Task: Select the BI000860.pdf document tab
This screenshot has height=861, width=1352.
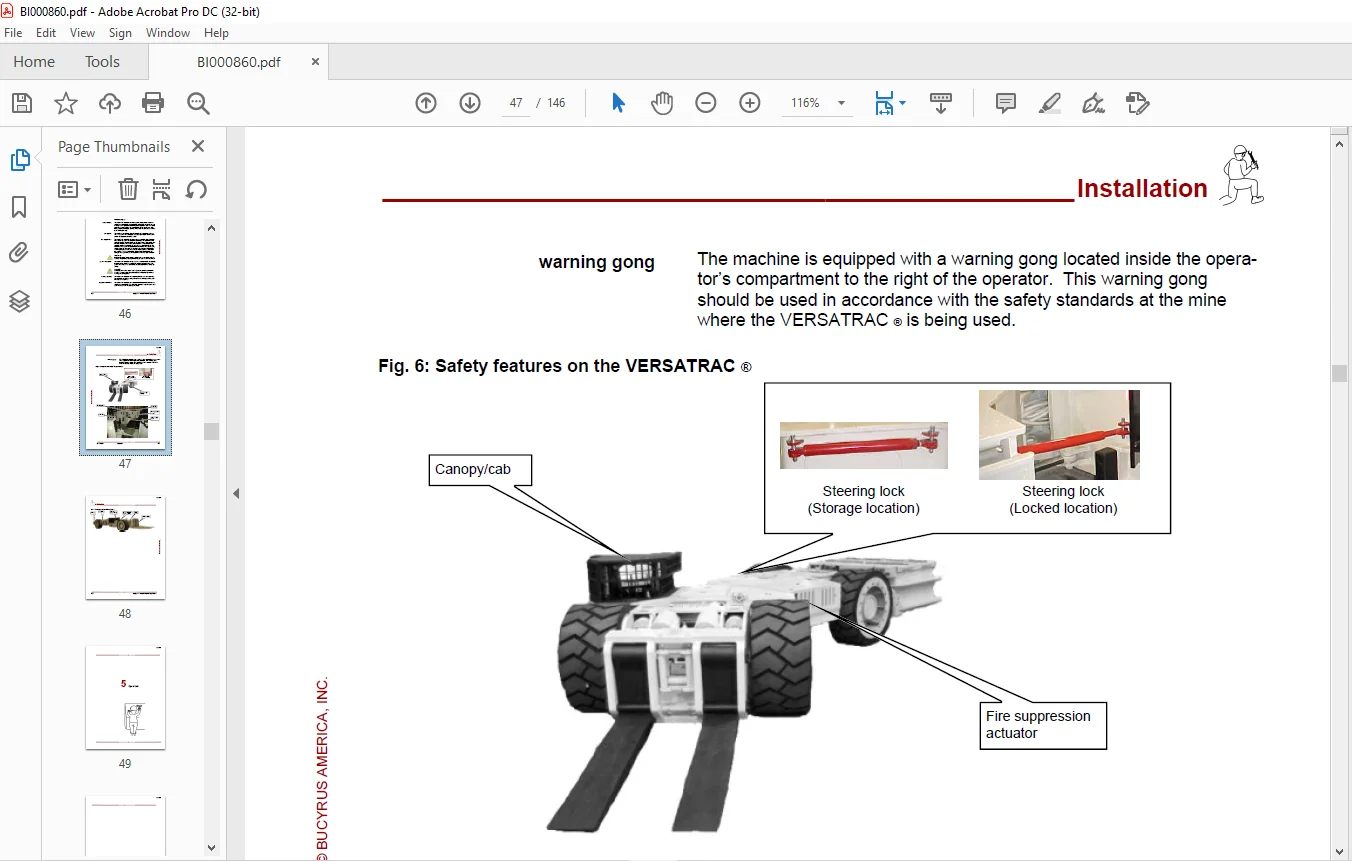Action: tap(239, 62)
